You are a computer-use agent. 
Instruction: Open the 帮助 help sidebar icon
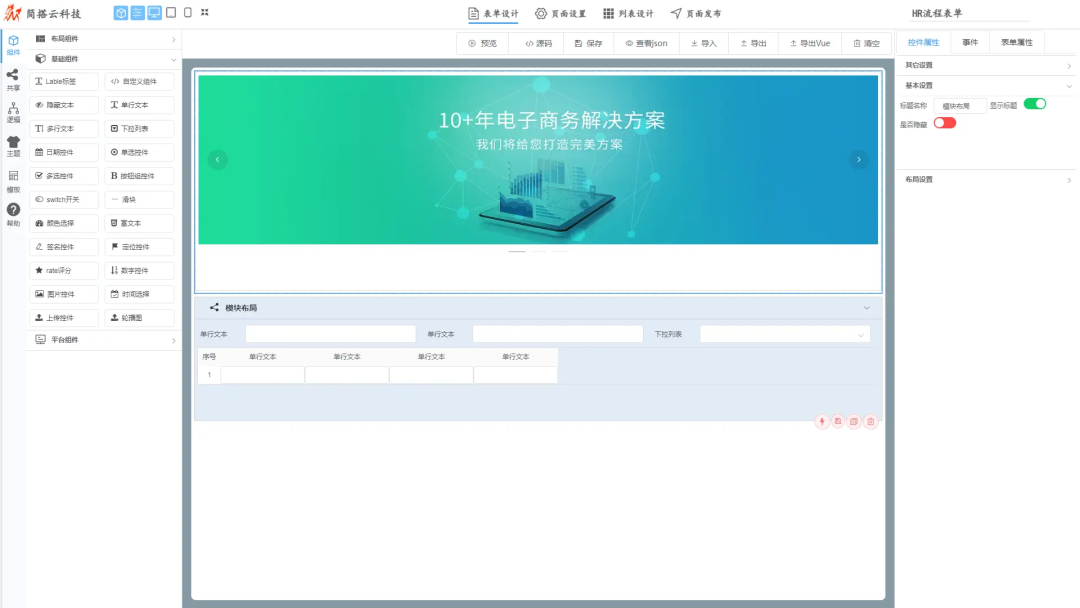[13, 214]
